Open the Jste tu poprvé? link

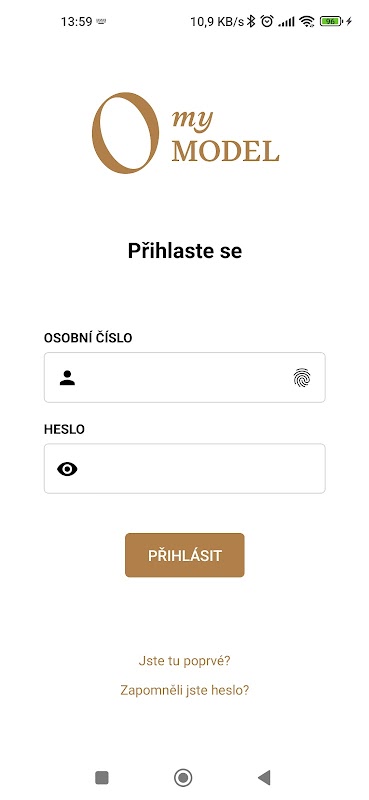[185, 661]
